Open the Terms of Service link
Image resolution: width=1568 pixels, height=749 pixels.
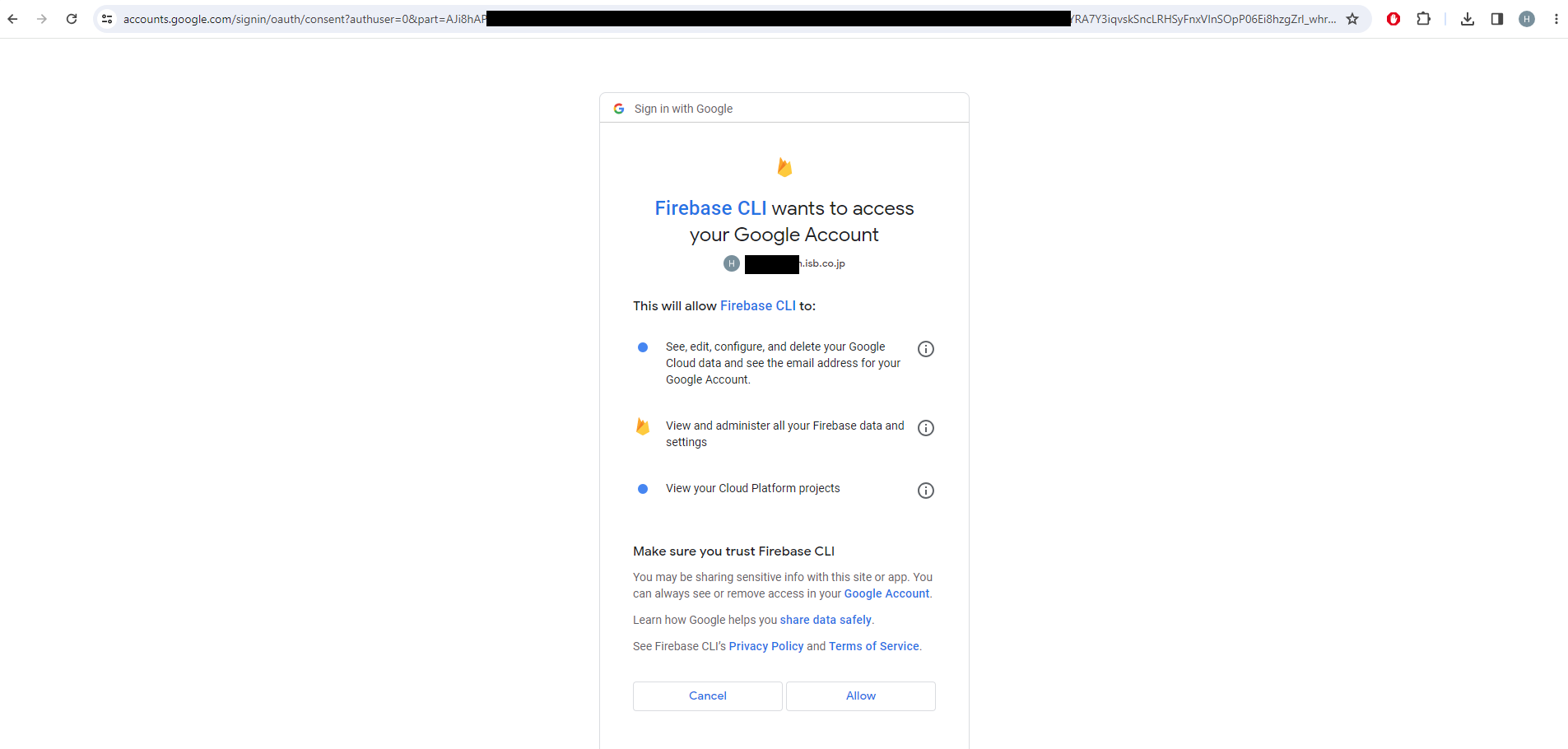(x=873, y=646)
